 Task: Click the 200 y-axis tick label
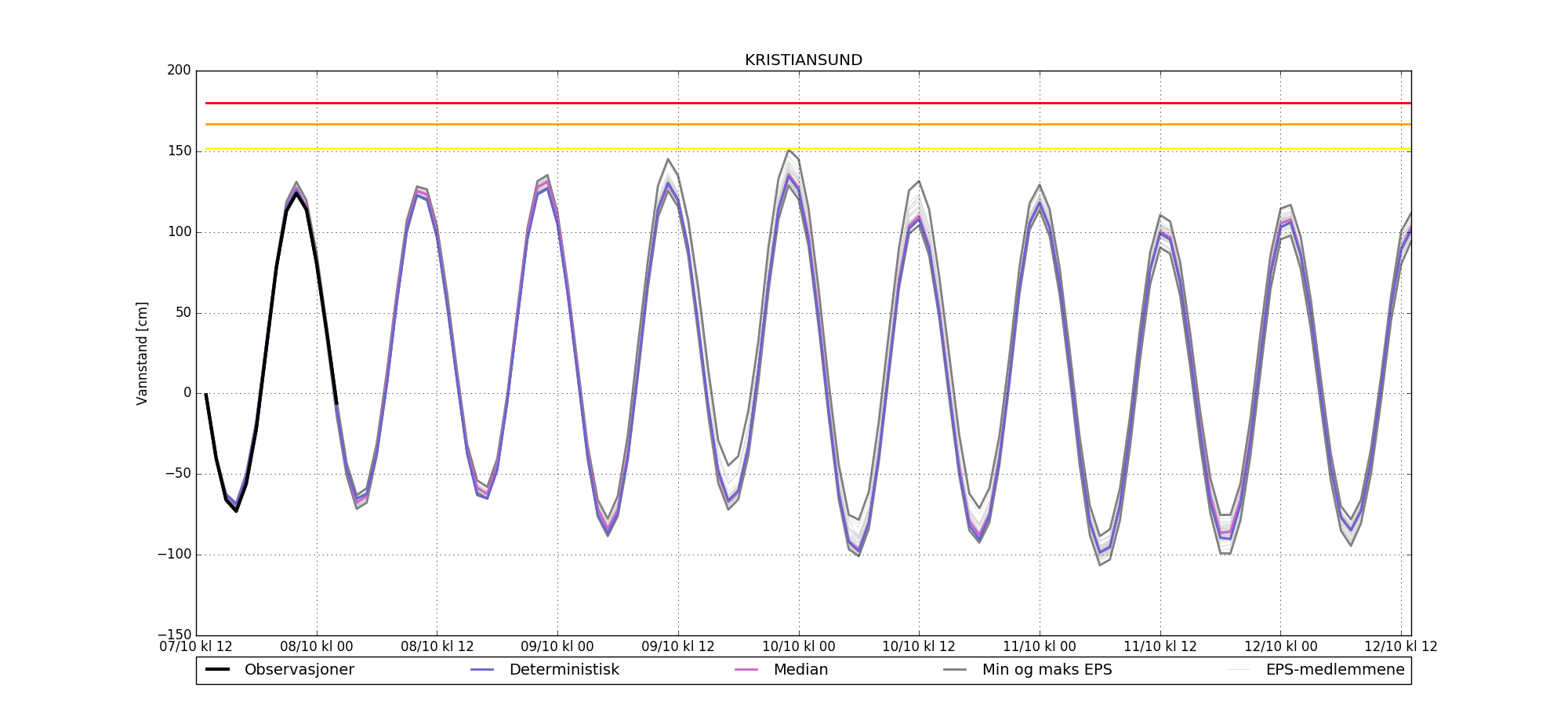coord(179,71)
